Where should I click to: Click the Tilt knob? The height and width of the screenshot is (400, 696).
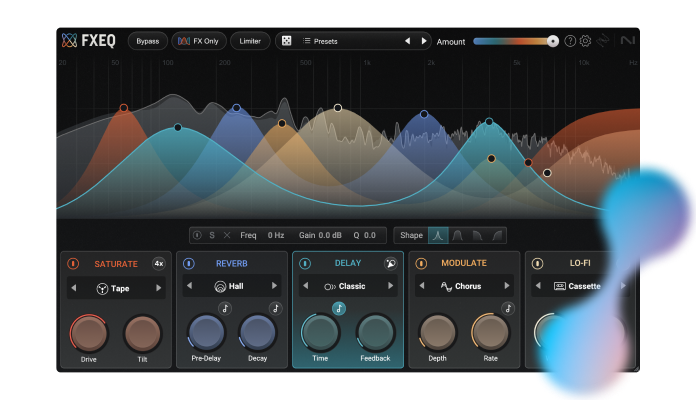pyautogui.click(x=142, y=334)
